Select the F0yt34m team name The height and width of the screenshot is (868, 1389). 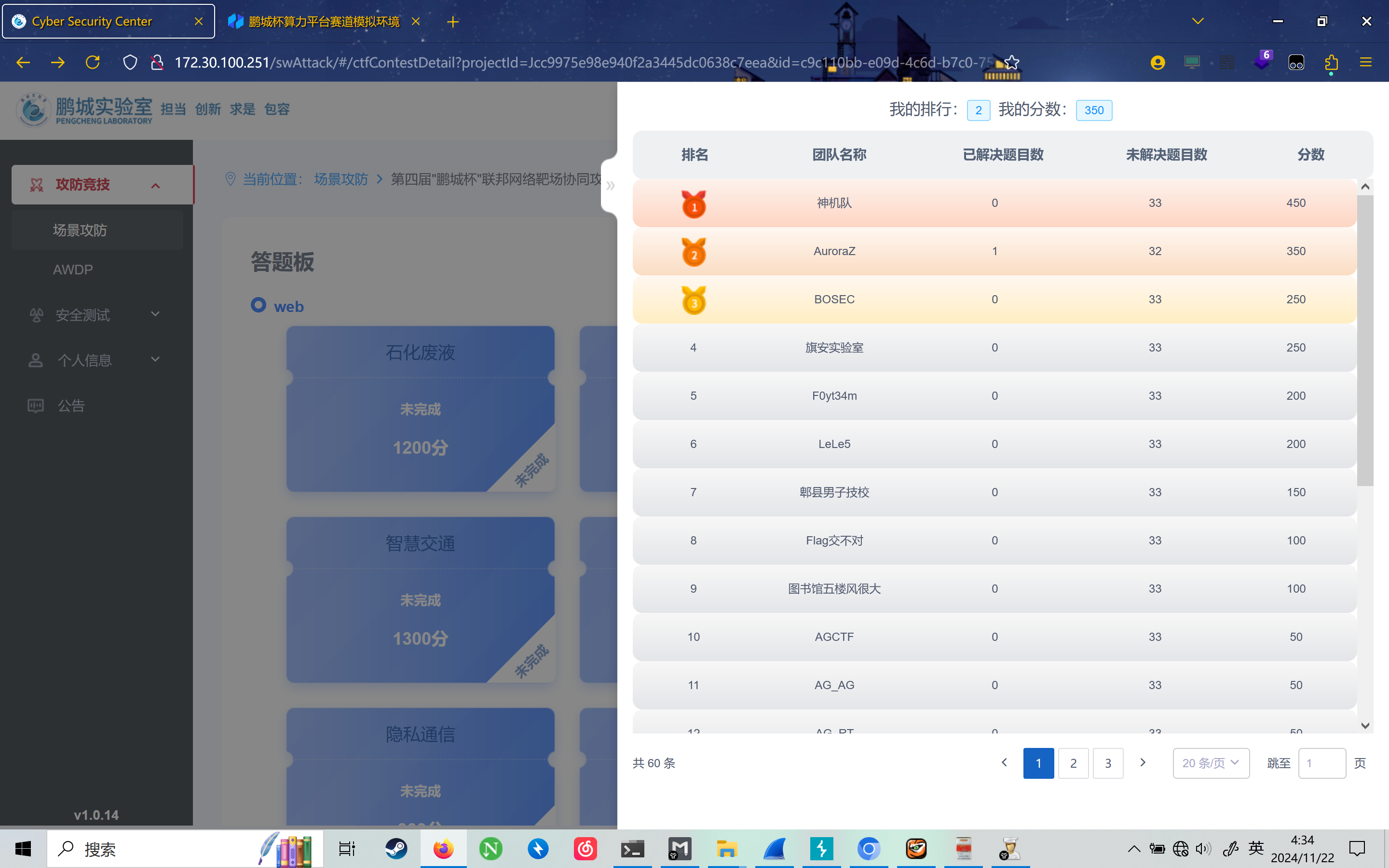click(834, 395)
